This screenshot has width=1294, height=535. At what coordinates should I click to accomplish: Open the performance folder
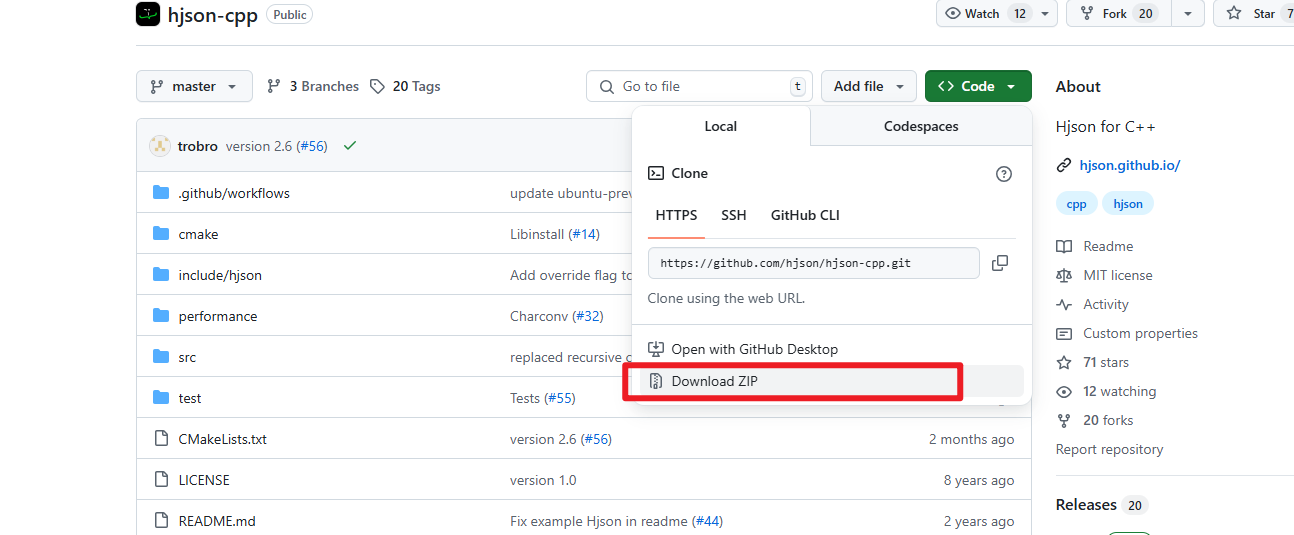pos(218,316)
